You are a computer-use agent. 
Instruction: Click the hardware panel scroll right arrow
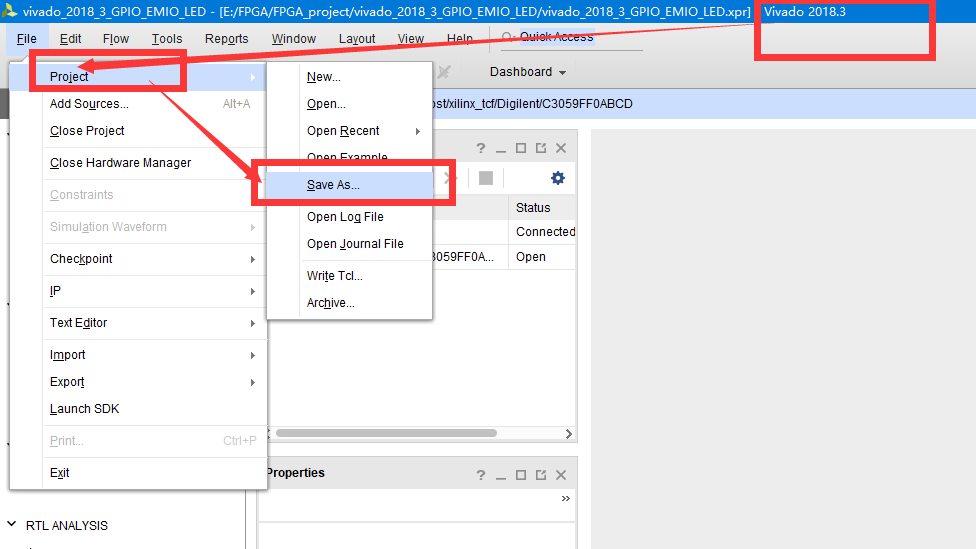tap(569, 434)
